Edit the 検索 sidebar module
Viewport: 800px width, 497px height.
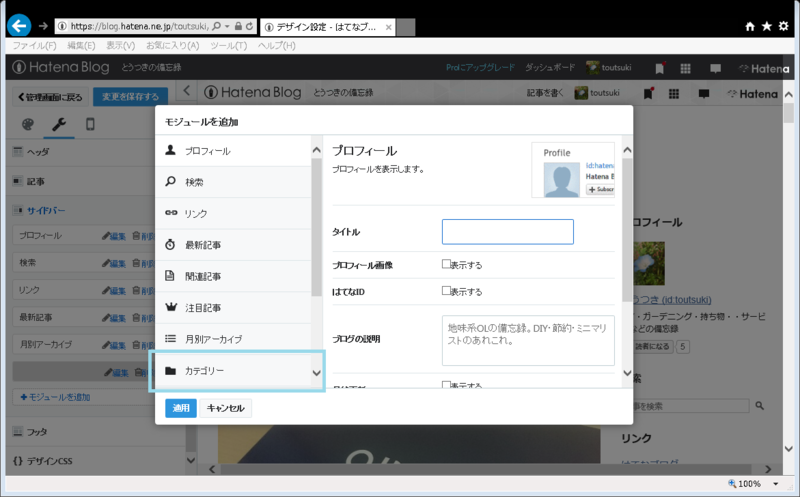click(114, 263)
